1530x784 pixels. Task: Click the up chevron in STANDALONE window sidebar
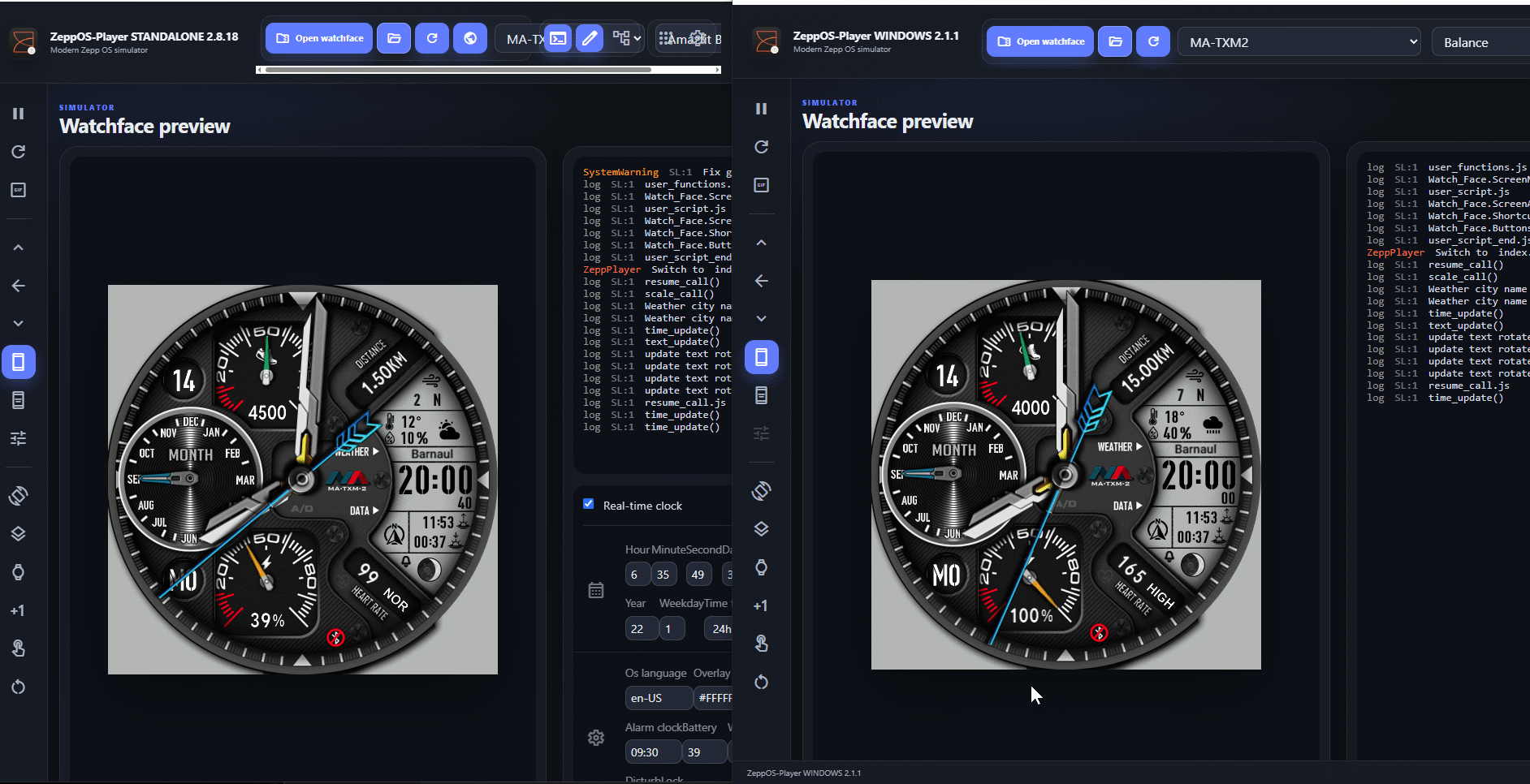click(x=18, y=248)
